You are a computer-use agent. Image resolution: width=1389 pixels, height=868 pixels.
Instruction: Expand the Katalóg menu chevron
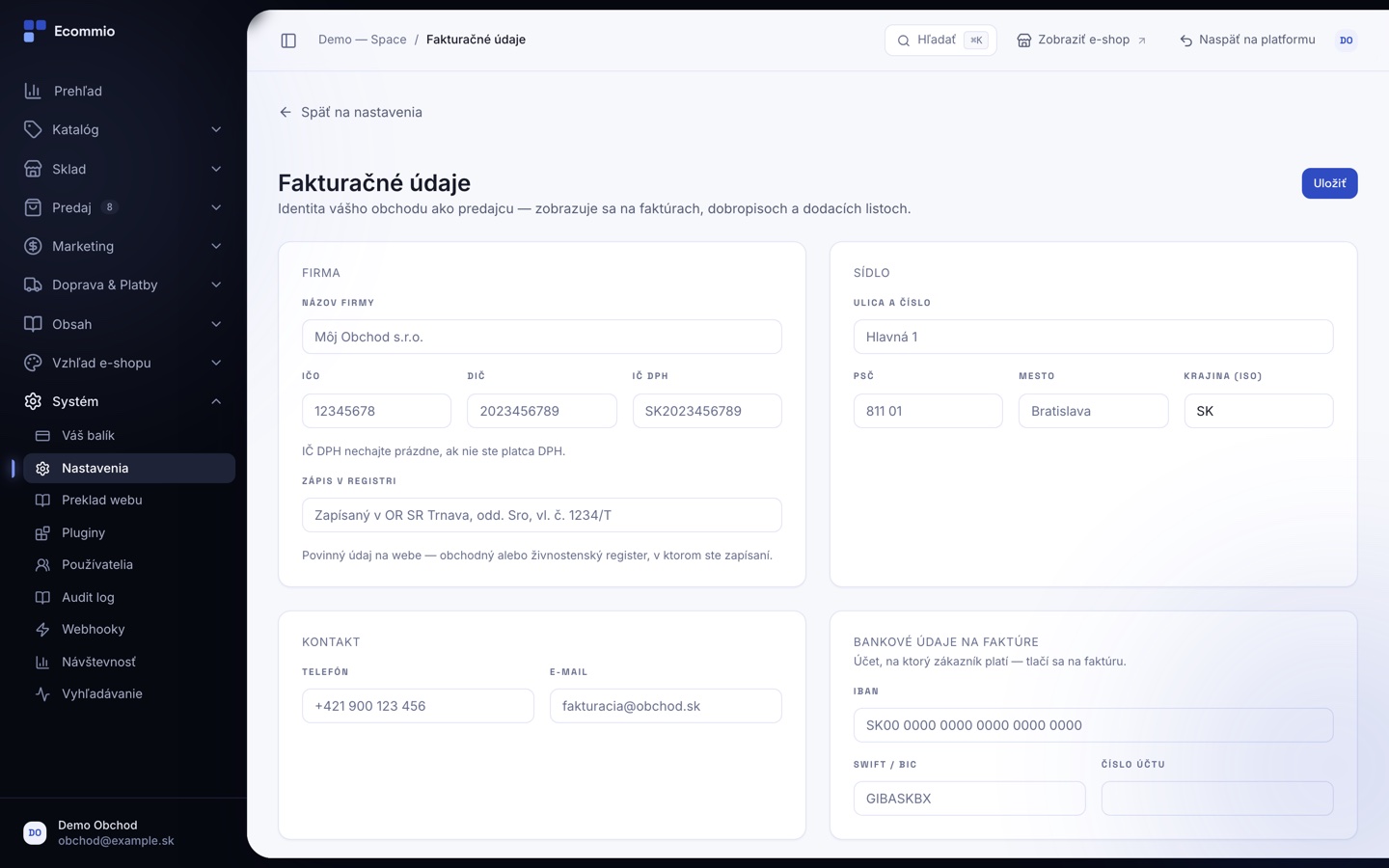coord(216,129)
